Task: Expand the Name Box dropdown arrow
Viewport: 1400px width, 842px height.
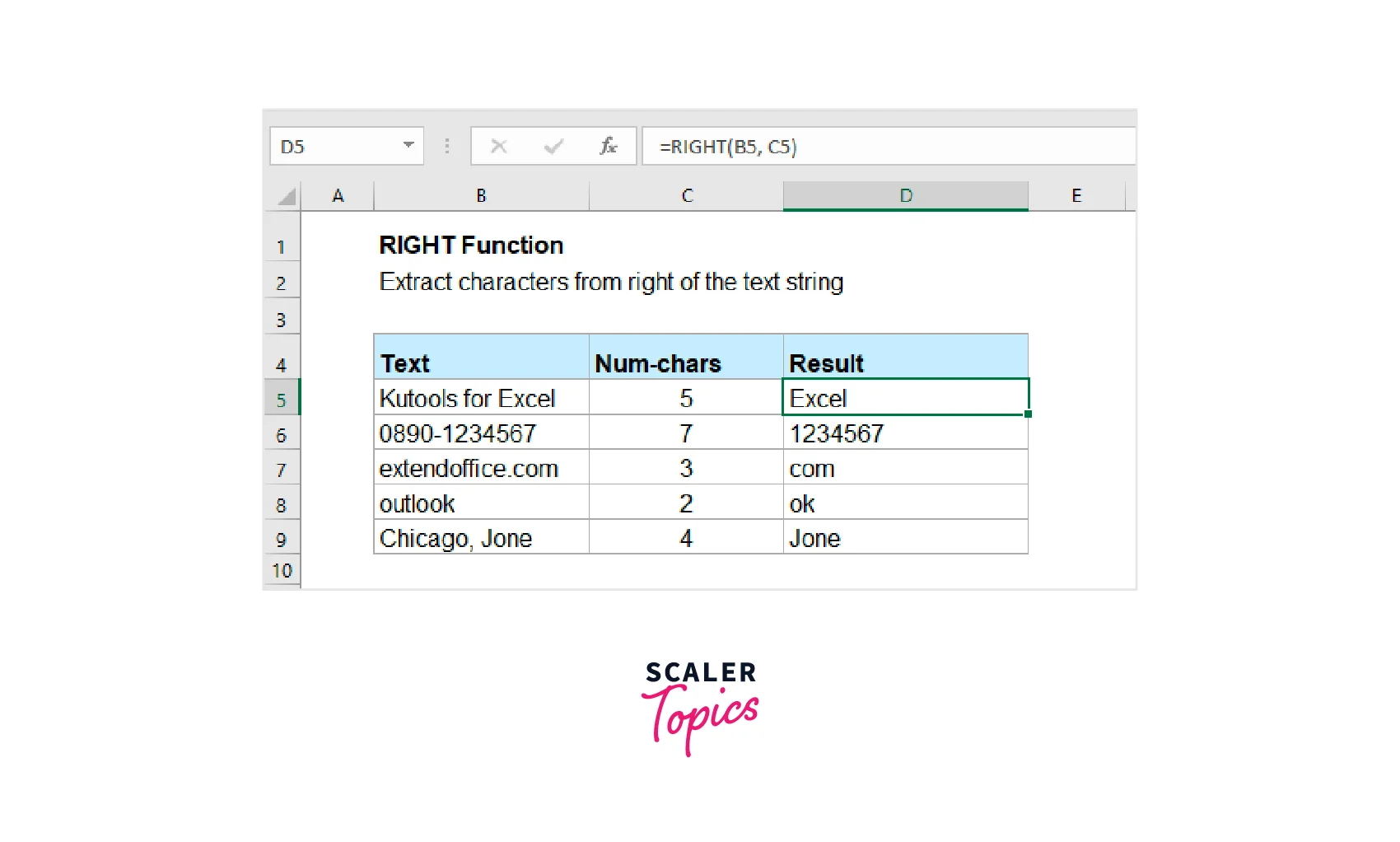Action: (408, 146)
